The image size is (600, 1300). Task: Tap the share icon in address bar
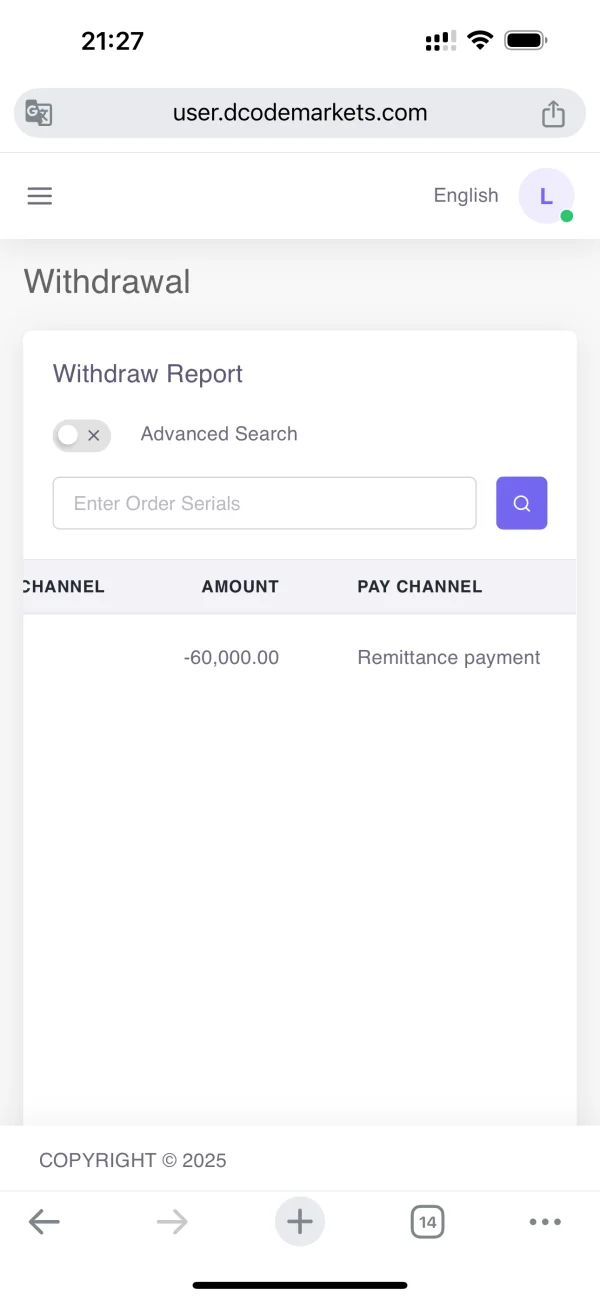coord(553,114)
